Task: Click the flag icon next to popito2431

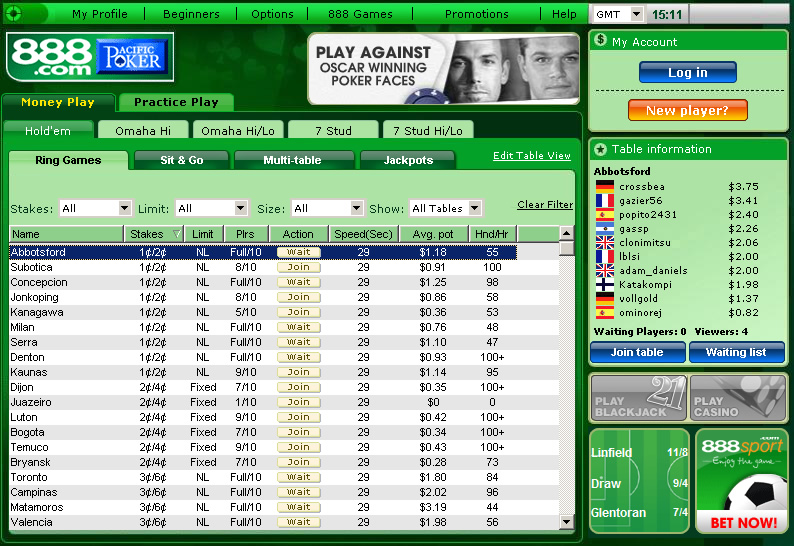Action: tap(605, 214)
